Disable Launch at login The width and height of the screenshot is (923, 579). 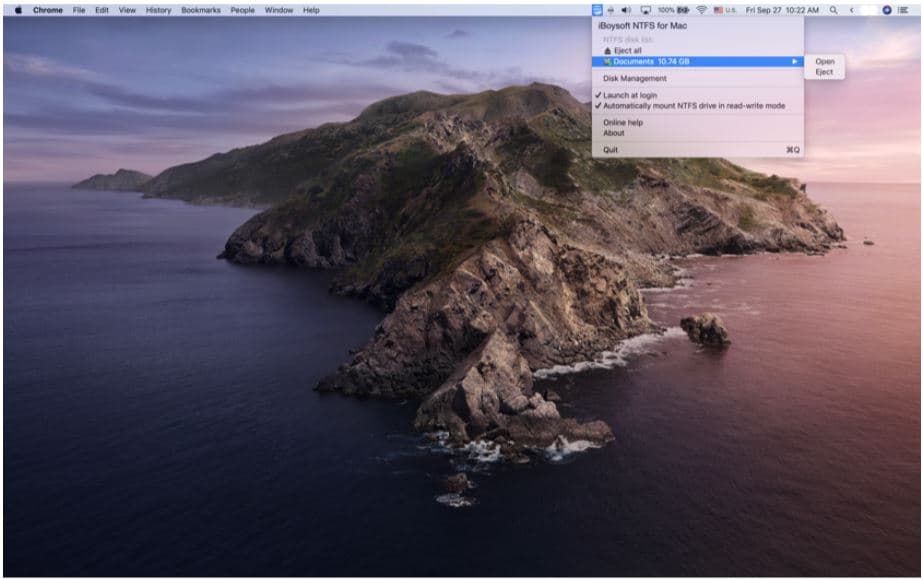pyautogui.click(x=630, y=94)
